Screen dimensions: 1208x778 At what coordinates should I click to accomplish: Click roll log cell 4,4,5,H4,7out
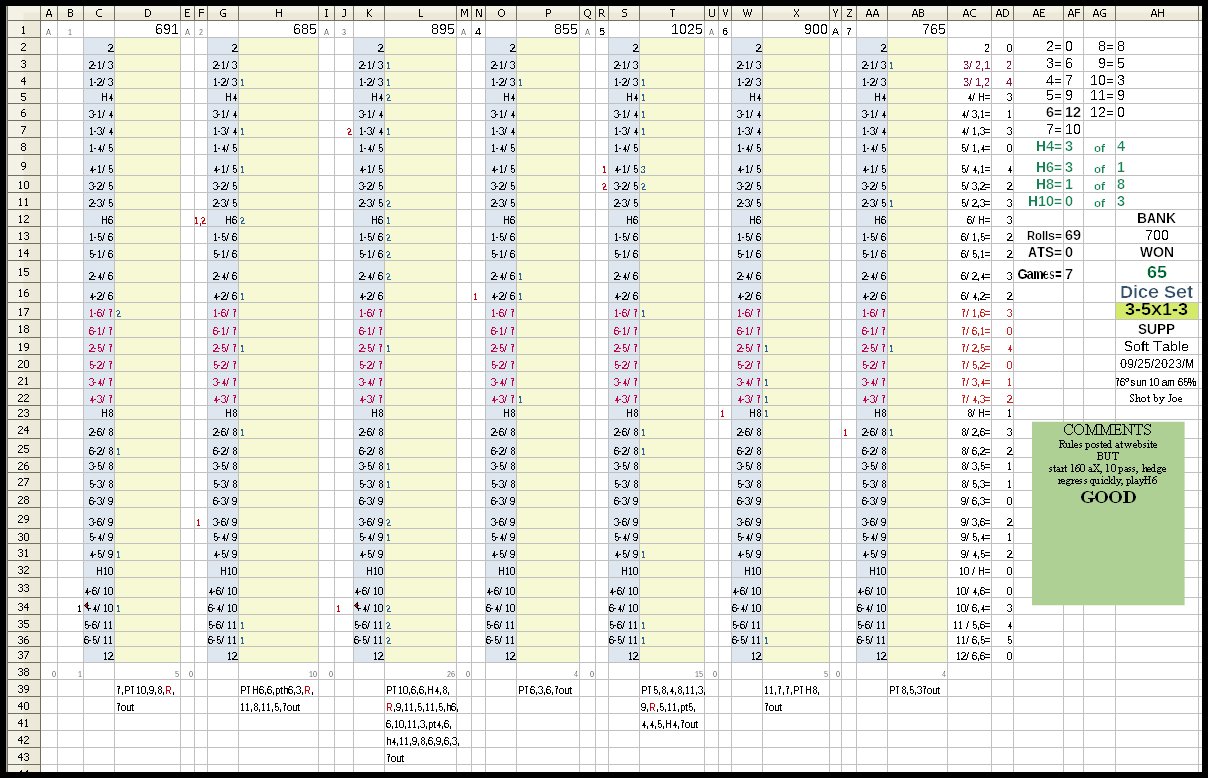click(671, 725)
